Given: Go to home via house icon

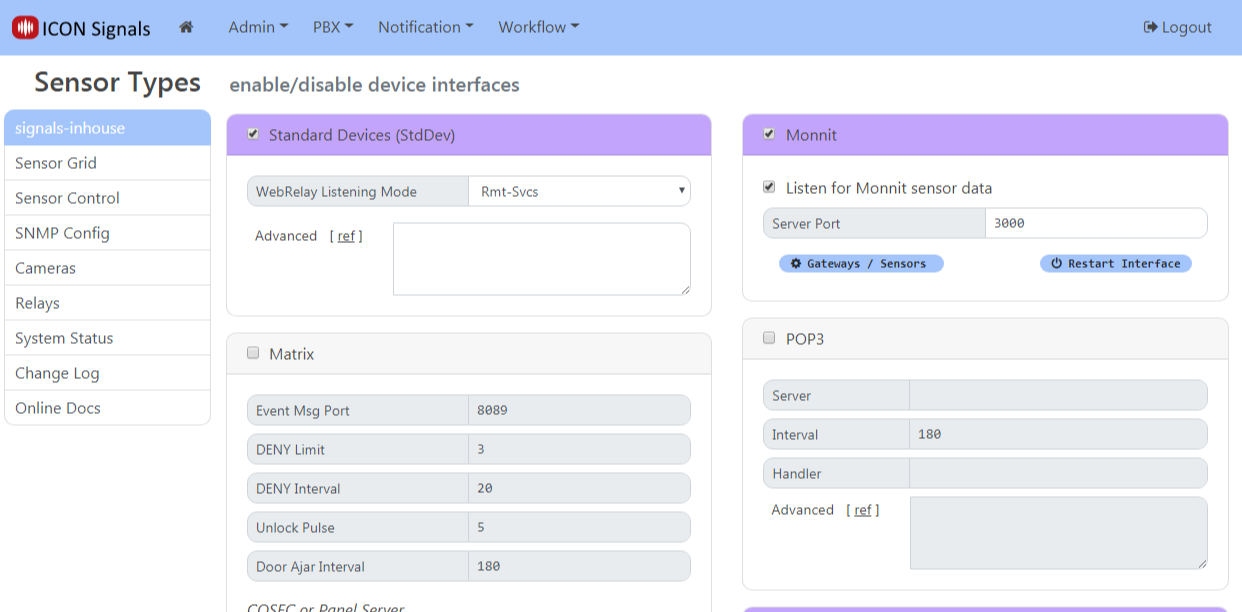Looking at the screenshot, I should (186, 27).
